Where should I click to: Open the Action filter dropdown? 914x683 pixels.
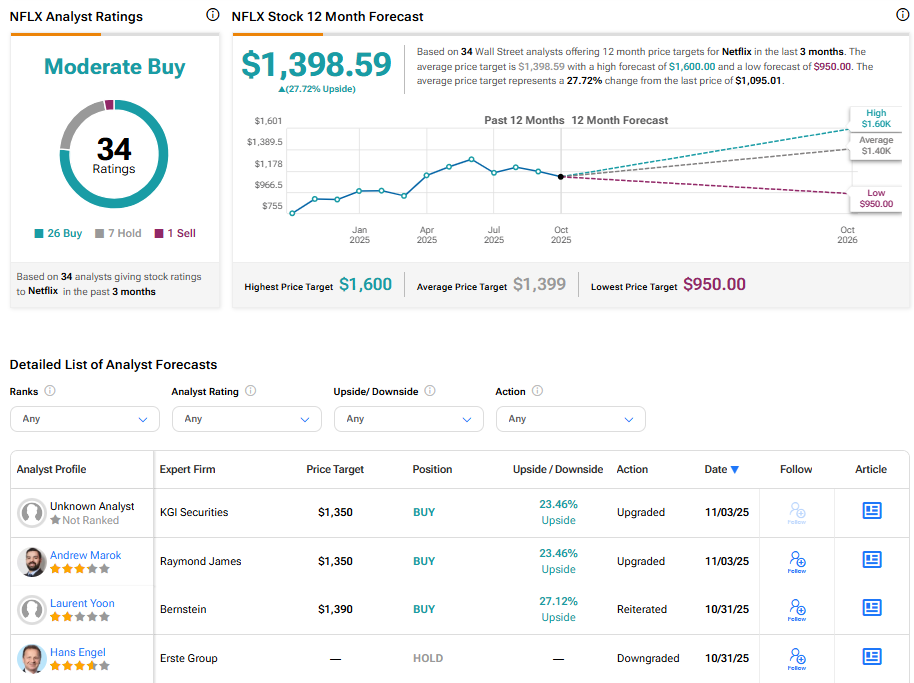tap(571, 419)
